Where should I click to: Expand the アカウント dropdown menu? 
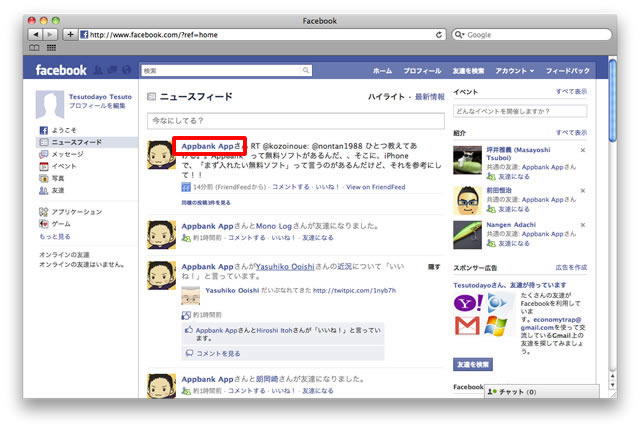(515, 71)
